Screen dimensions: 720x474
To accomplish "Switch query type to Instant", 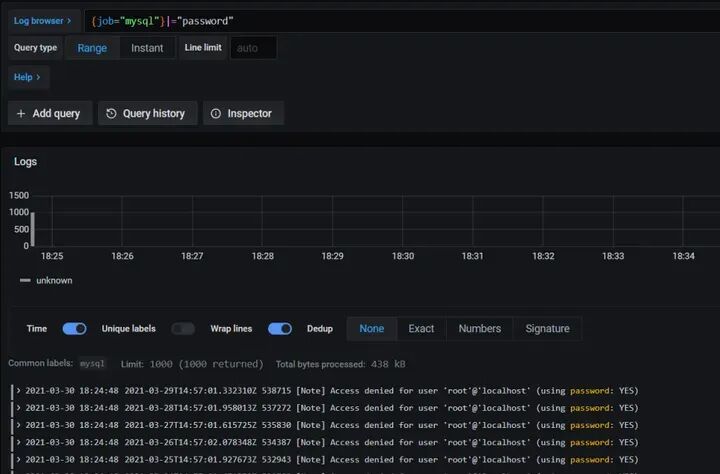I will 147,48.
